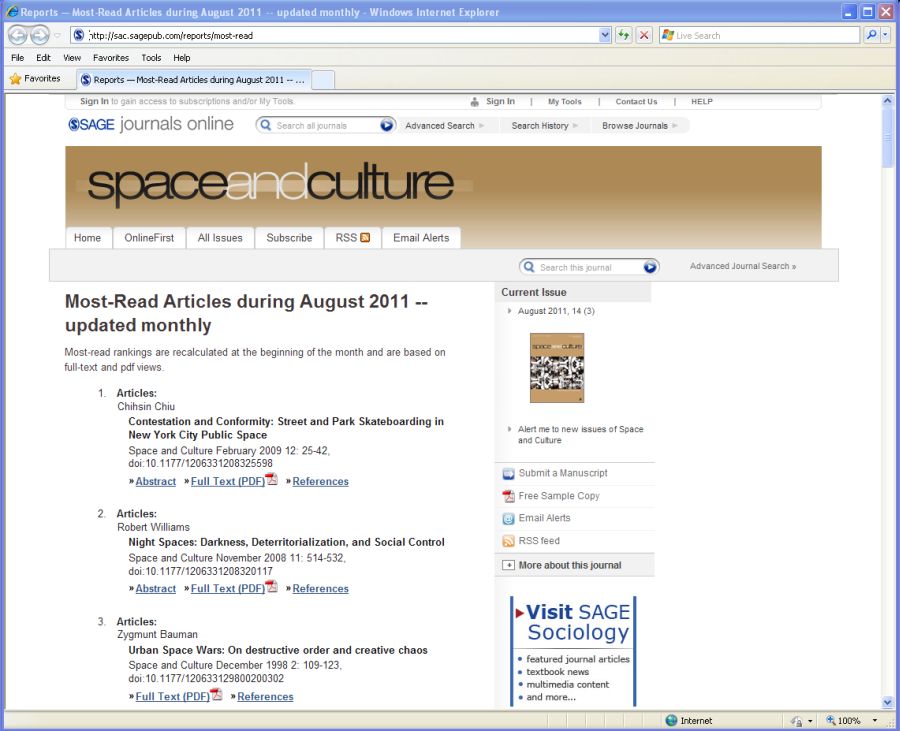Open the 'August 2011, 14 (3)' issue link

[x=556, y=311]
